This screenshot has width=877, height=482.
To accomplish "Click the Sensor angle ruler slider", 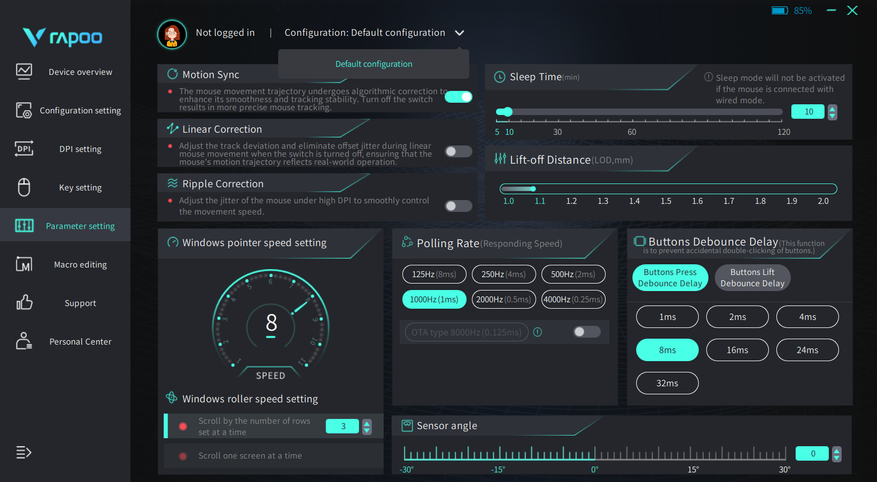I will [593, 453].
